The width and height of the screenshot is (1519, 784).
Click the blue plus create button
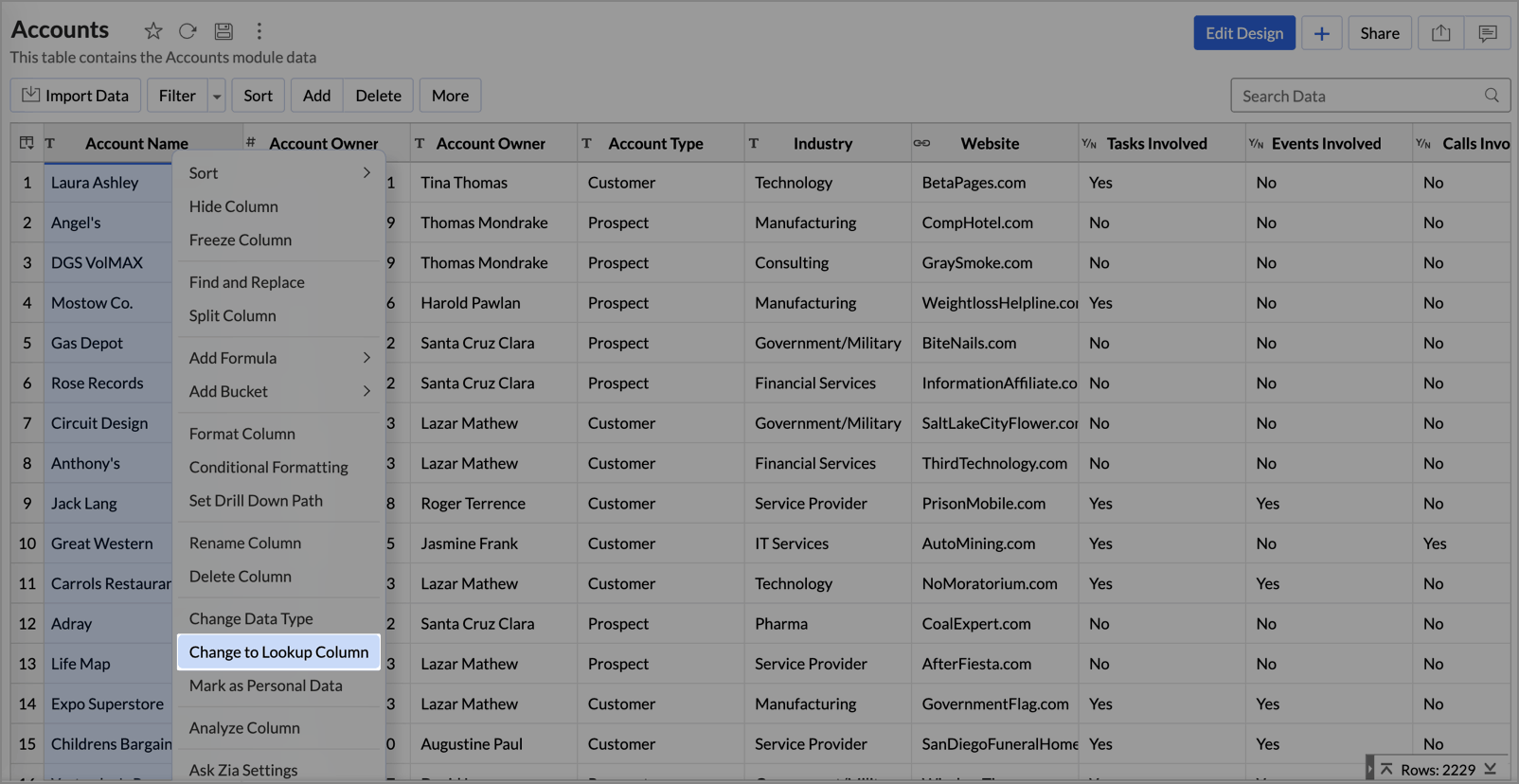pyautogui.click(x=1321, y=33)
